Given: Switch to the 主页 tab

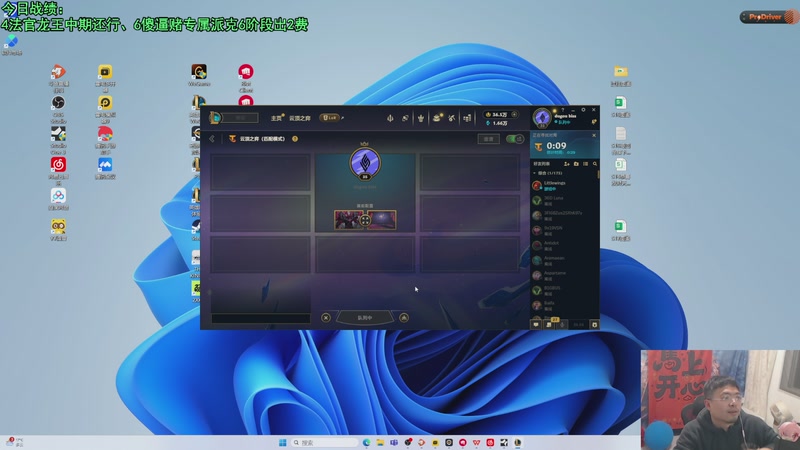Looking at the screenshot, I should [276, 118].
